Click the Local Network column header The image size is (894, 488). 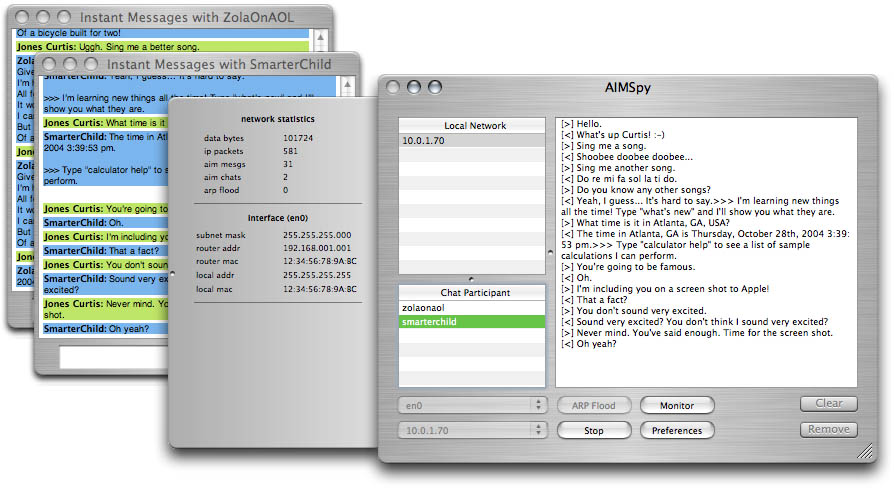coord(472,125)
